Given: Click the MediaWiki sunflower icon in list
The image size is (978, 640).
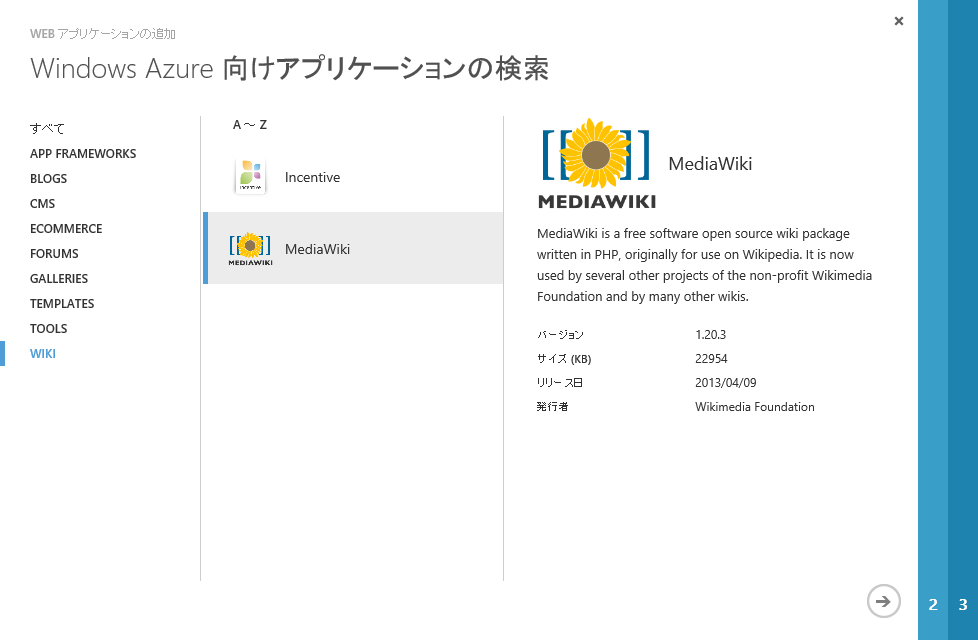Looking at the screenshot, I should click(250, 249).
